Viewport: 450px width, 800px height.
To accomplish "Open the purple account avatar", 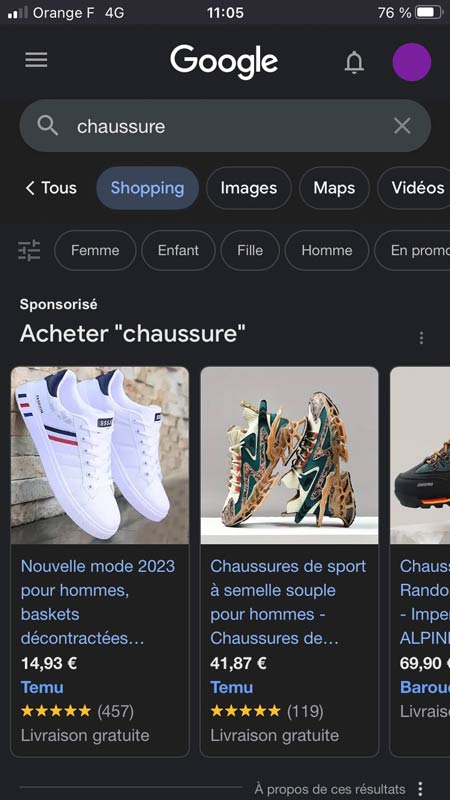I will (x=412, y=62).
